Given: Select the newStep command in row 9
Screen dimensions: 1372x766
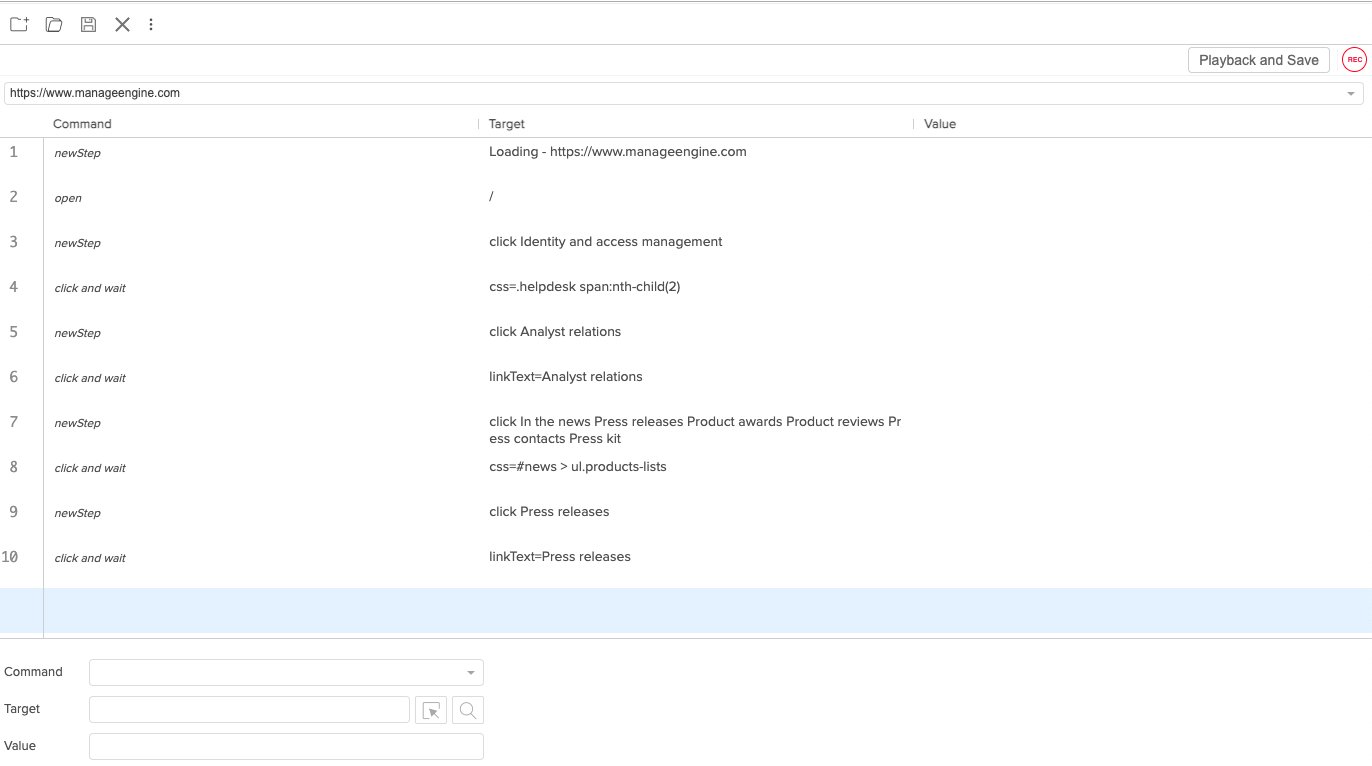Looking at the screenshot, I should point(78,513).
